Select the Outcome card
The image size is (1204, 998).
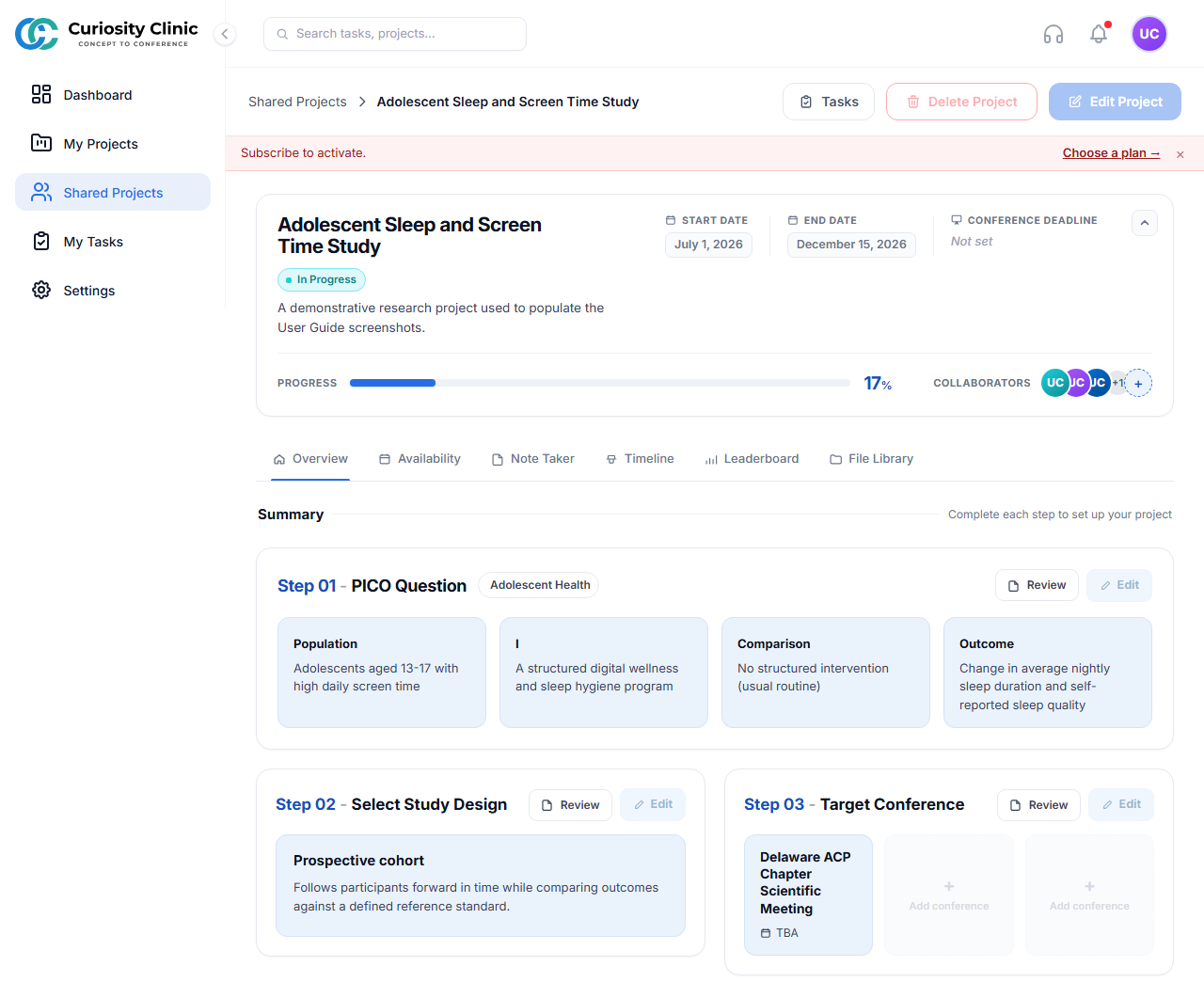tap(1048, 673)
